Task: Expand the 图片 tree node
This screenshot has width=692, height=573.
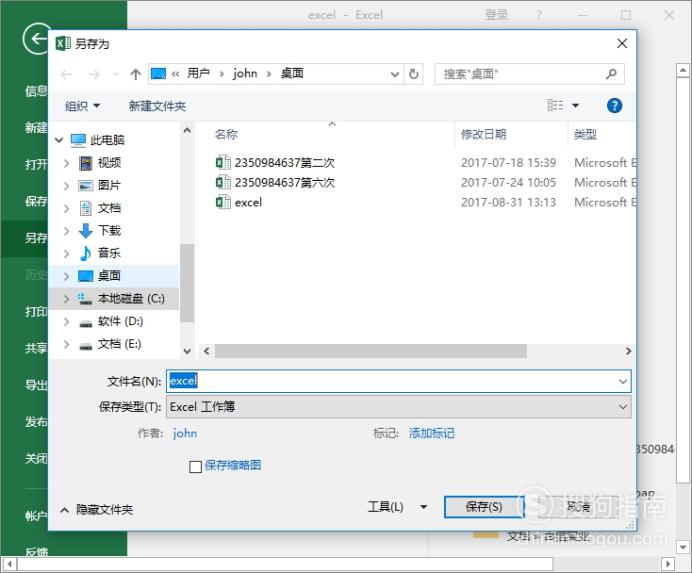Action: 66,186
